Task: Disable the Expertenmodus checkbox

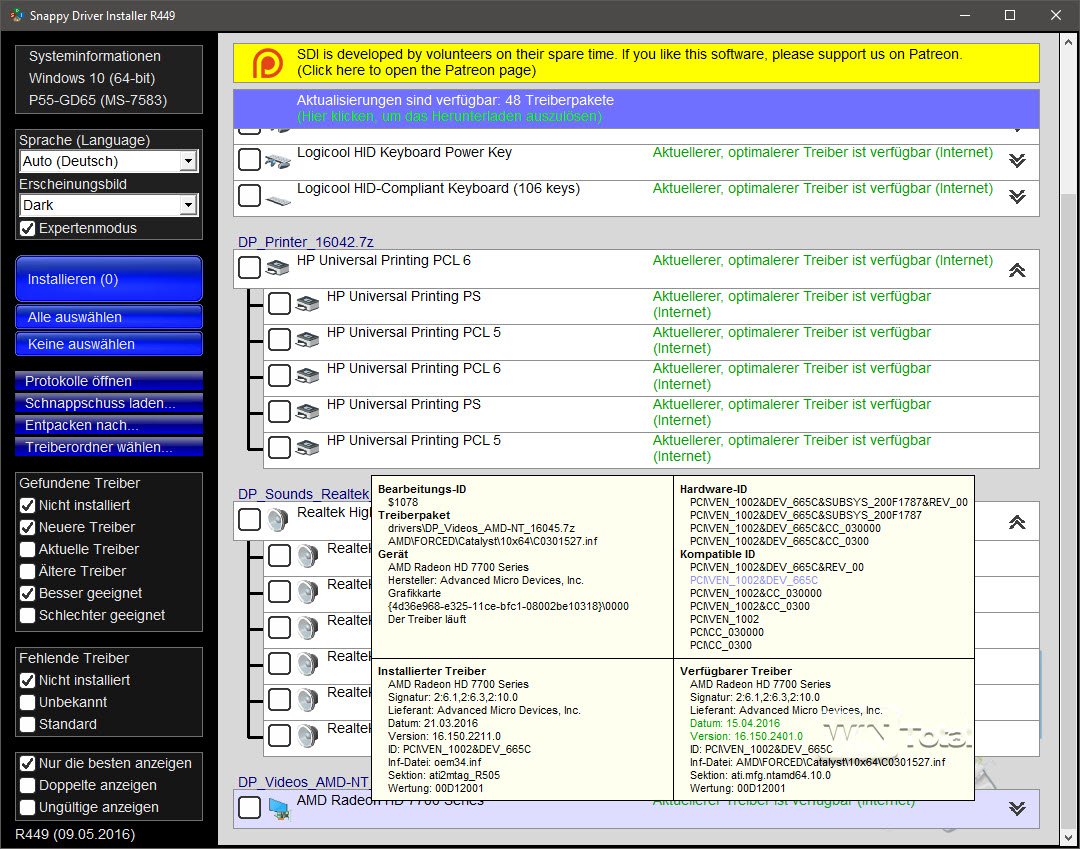Action: 28,229
